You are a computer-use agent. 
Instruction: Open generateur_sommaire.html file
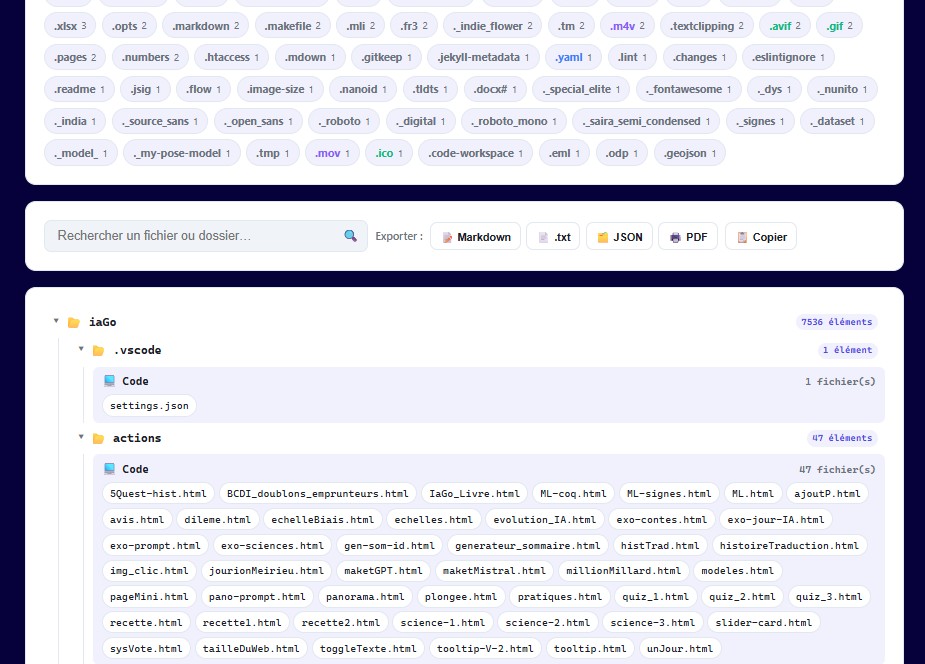click(527, 545)
